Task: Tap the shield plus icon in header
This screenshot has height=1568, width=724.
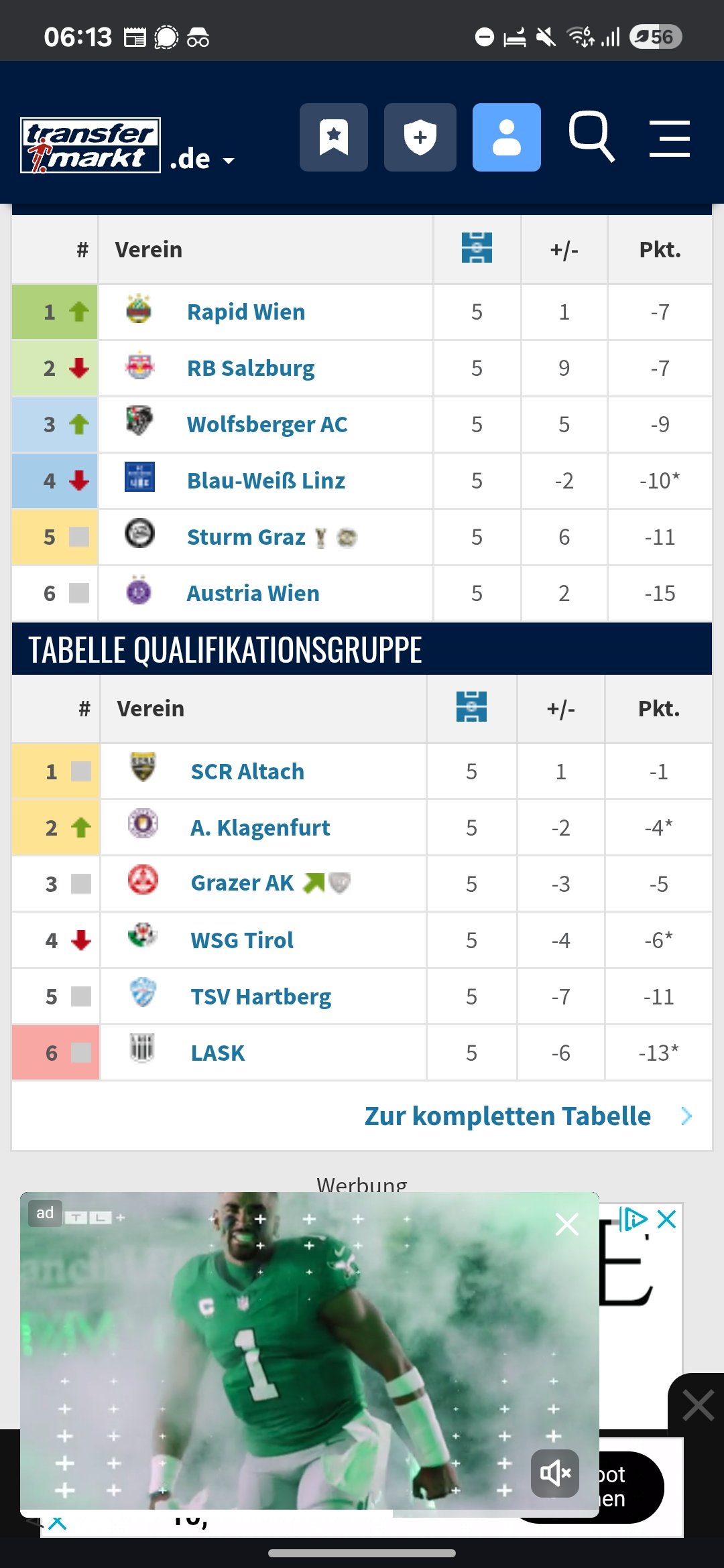Action: coord(420,137)
